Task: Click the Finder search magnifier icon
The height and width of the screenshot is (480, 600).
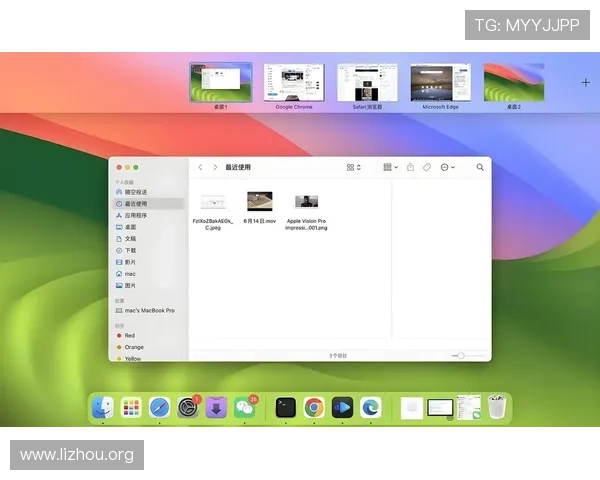Action: click(480, 167)
